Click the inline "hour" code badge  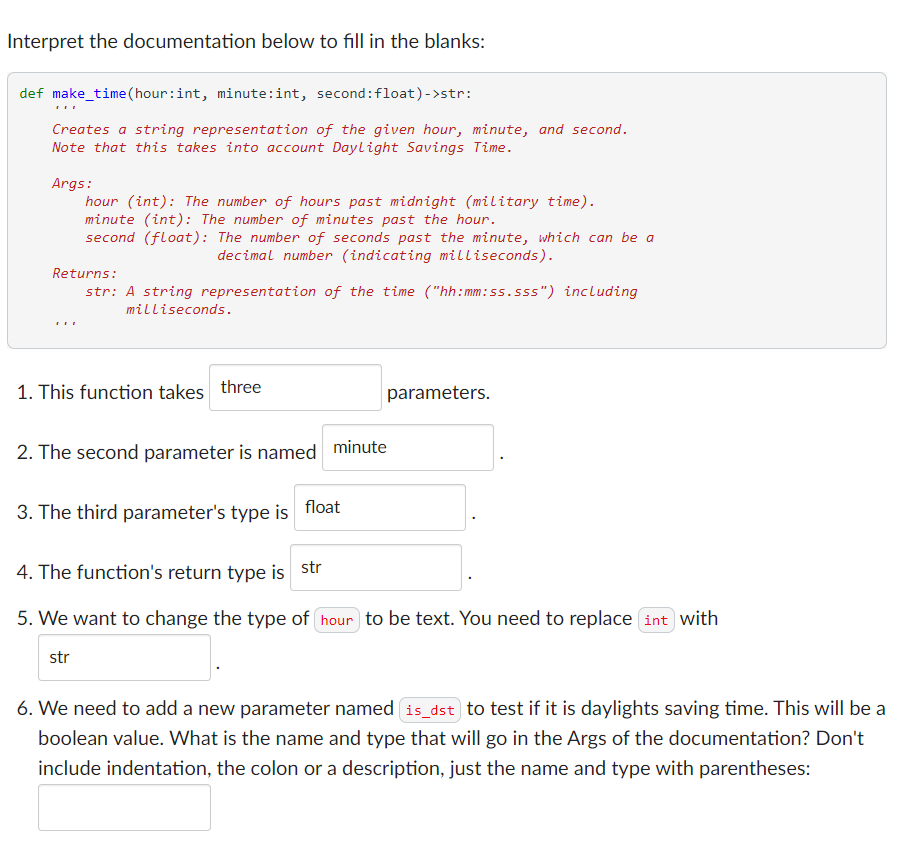click(336, 620)
